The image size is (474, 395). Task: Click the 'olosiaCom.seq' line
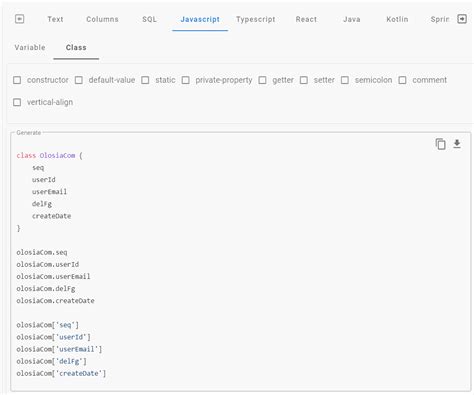(42, 252)
